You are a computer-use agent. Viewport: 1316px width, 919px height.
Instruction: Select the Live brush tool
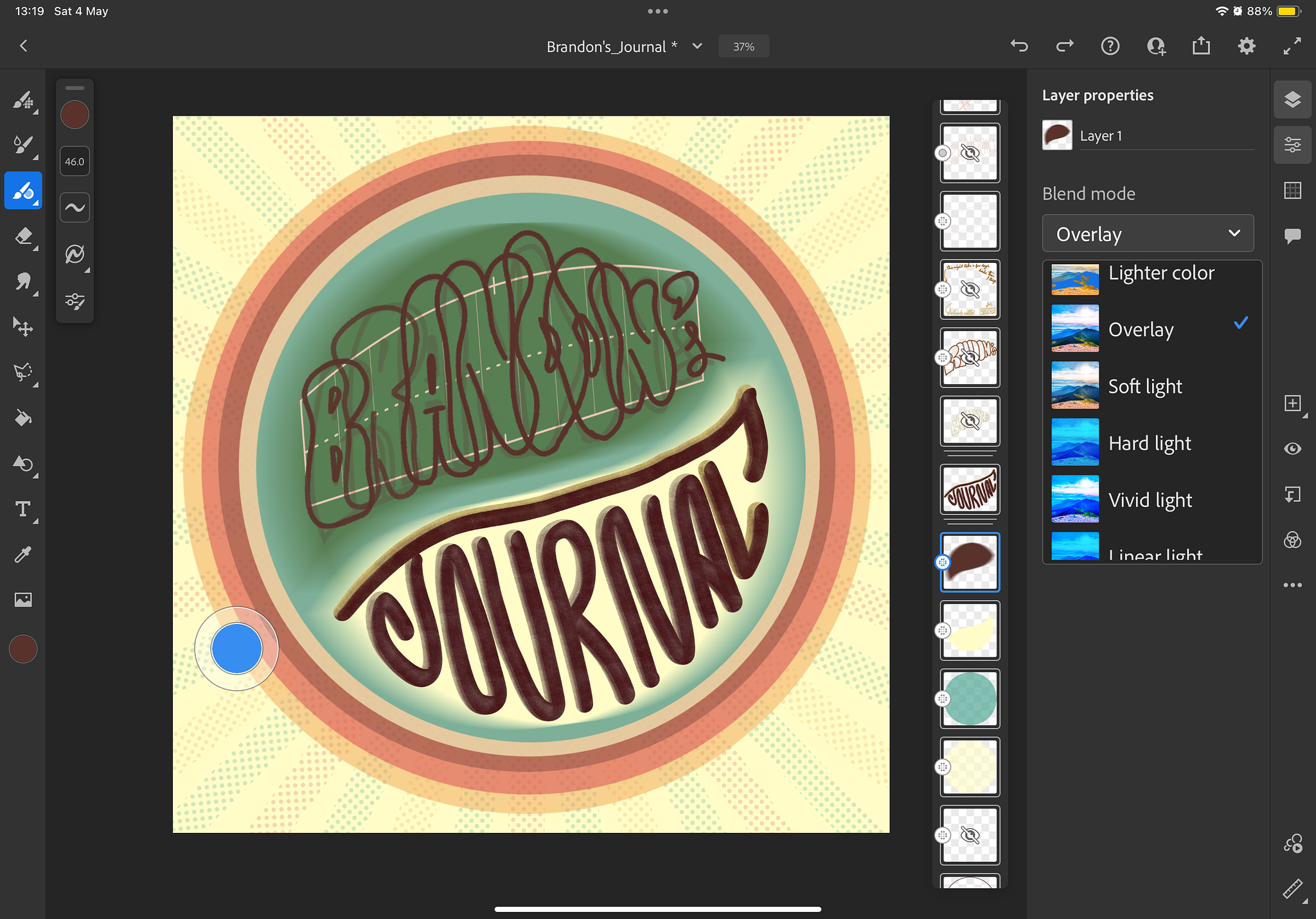(x=23, y=145)
